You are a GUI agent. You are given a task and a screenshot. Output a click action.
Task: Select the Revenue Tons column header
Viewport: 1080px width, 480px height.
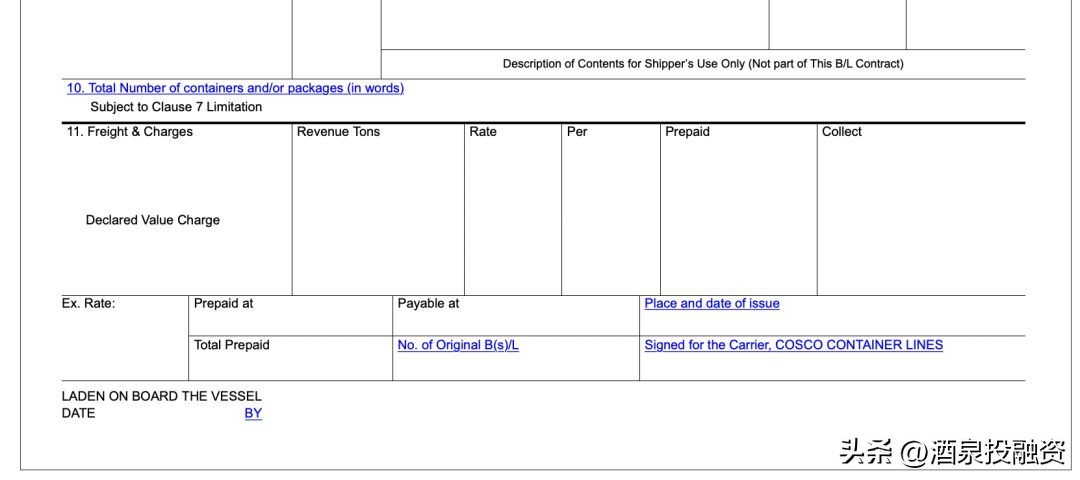coord(338,132)
